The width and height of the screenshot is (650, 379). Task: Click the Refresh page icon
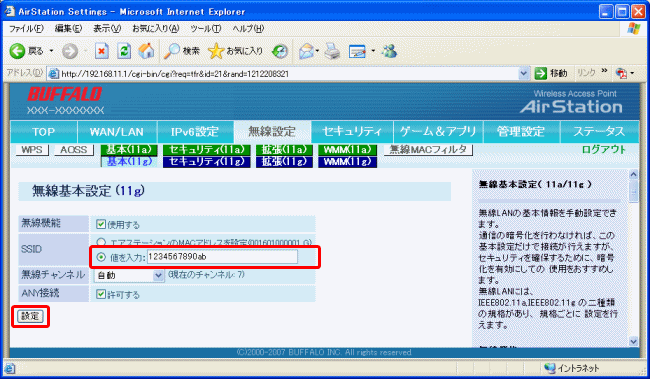tap(124, 51)
